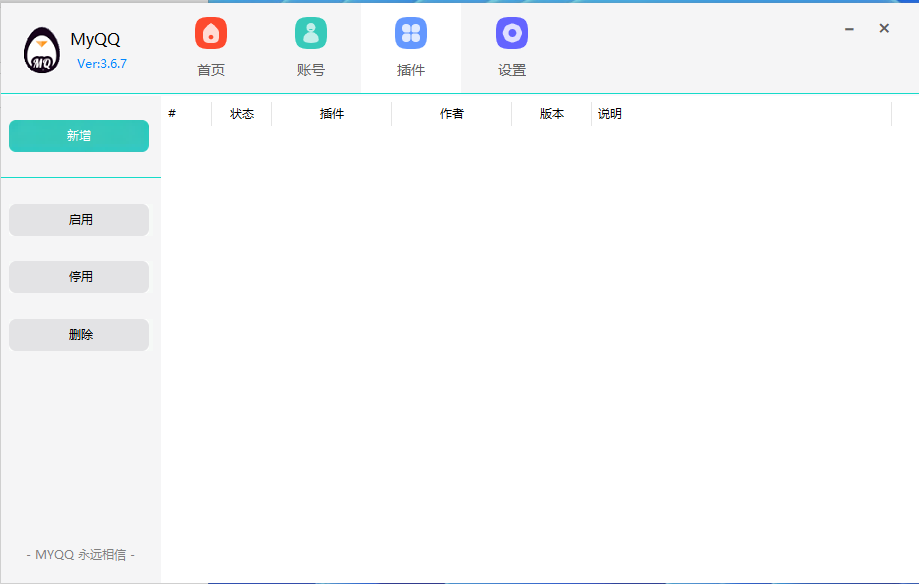Switch to 账号 account tab icon
The height and width of the screenshot is (584, 919).
pyautogui.click(x=311, y=34)
